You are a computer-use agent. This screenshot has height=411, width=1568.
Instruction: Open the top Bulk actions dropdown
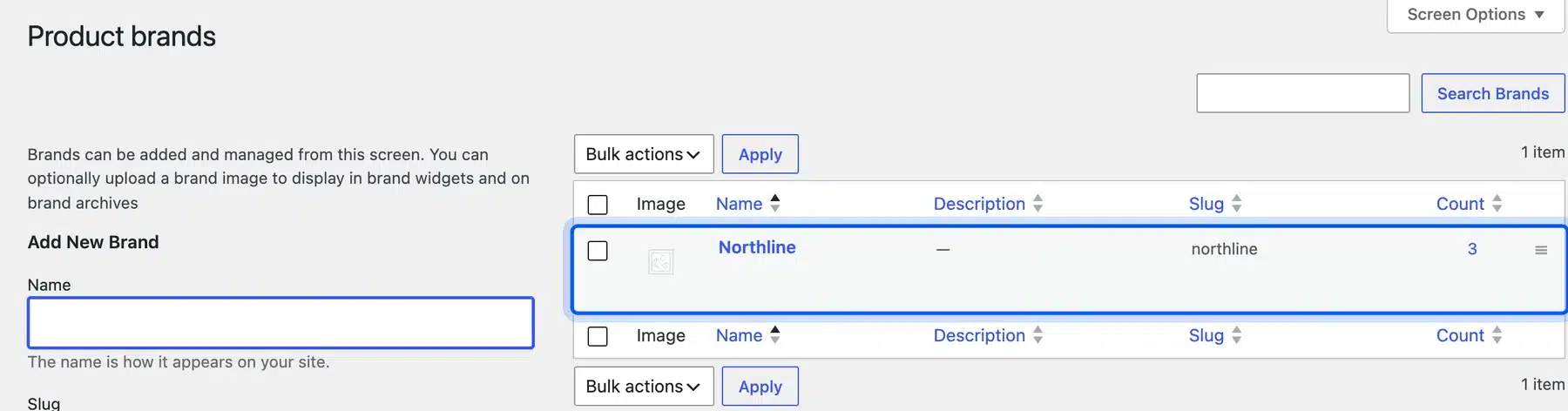644,154
